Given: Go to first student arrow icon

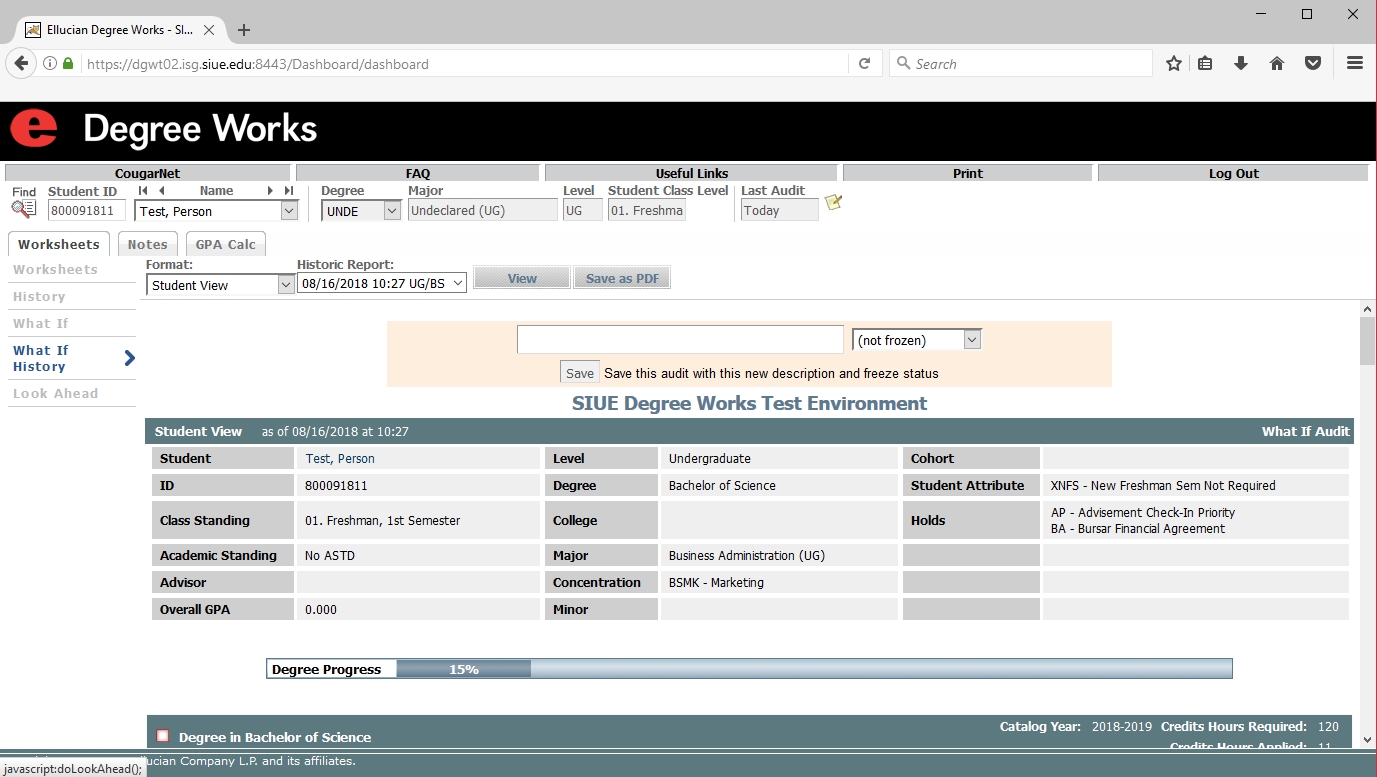Looking at the screenshot, I should tap(143, 191).
